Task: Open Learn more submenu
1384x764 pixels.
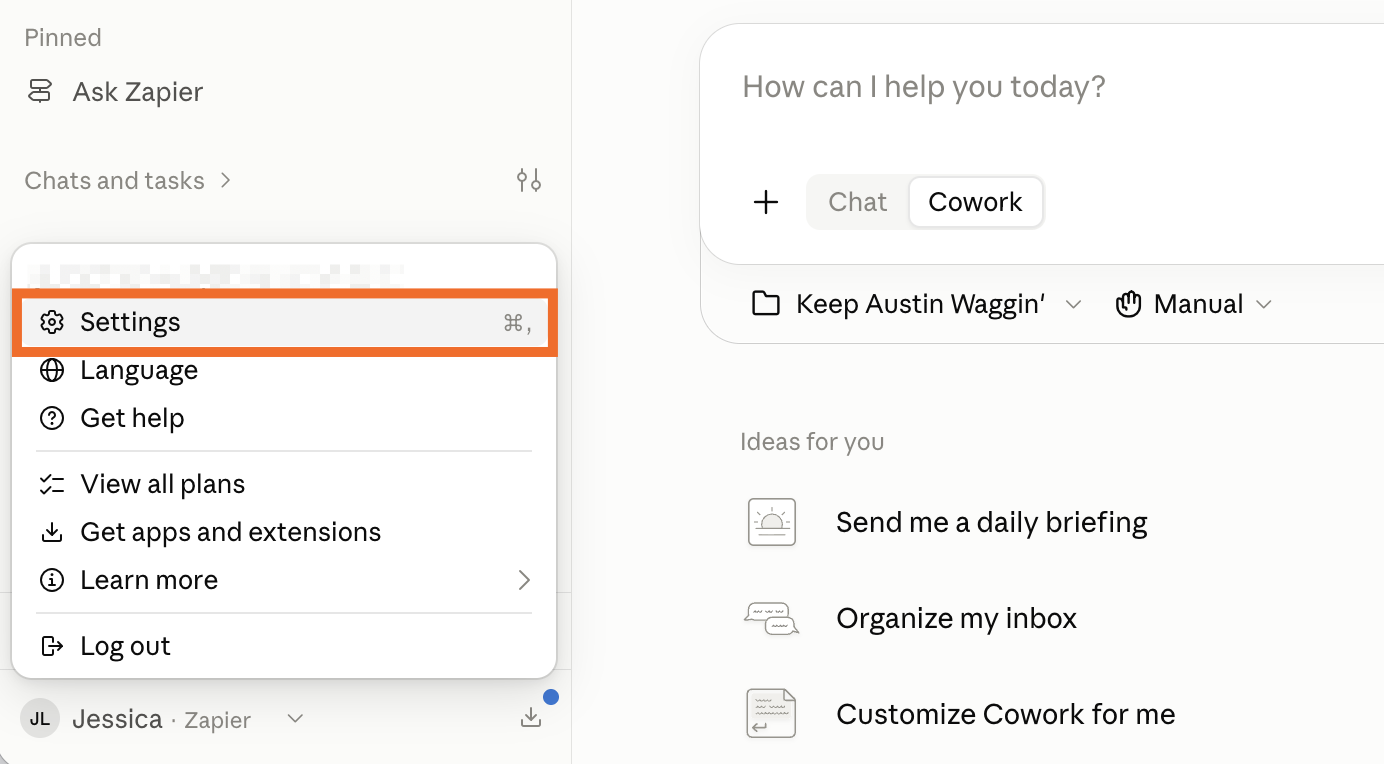Action: click(285, 580)
